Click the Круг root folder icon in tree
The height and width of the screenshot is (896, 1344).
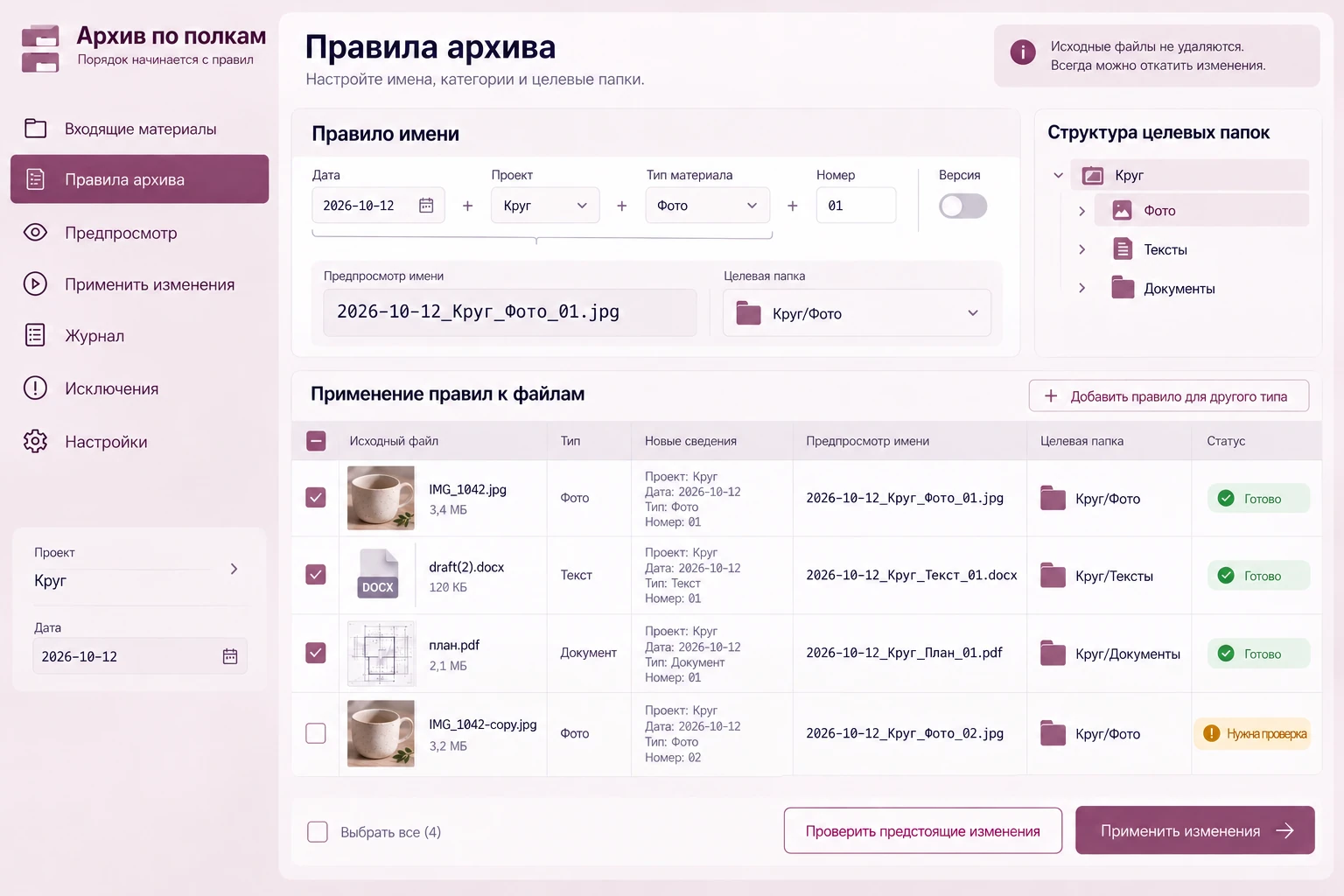click(x=1093, y=175)
